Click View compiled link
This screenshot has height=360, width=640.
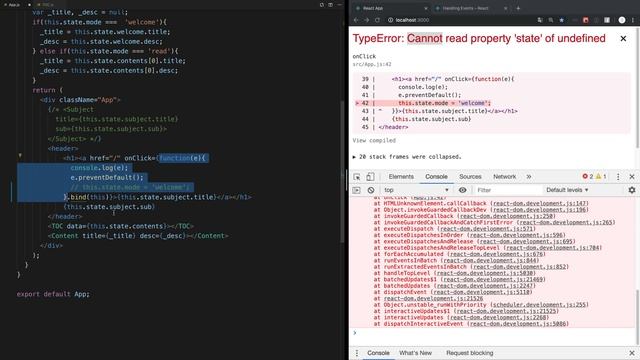[x=374, y=140]
